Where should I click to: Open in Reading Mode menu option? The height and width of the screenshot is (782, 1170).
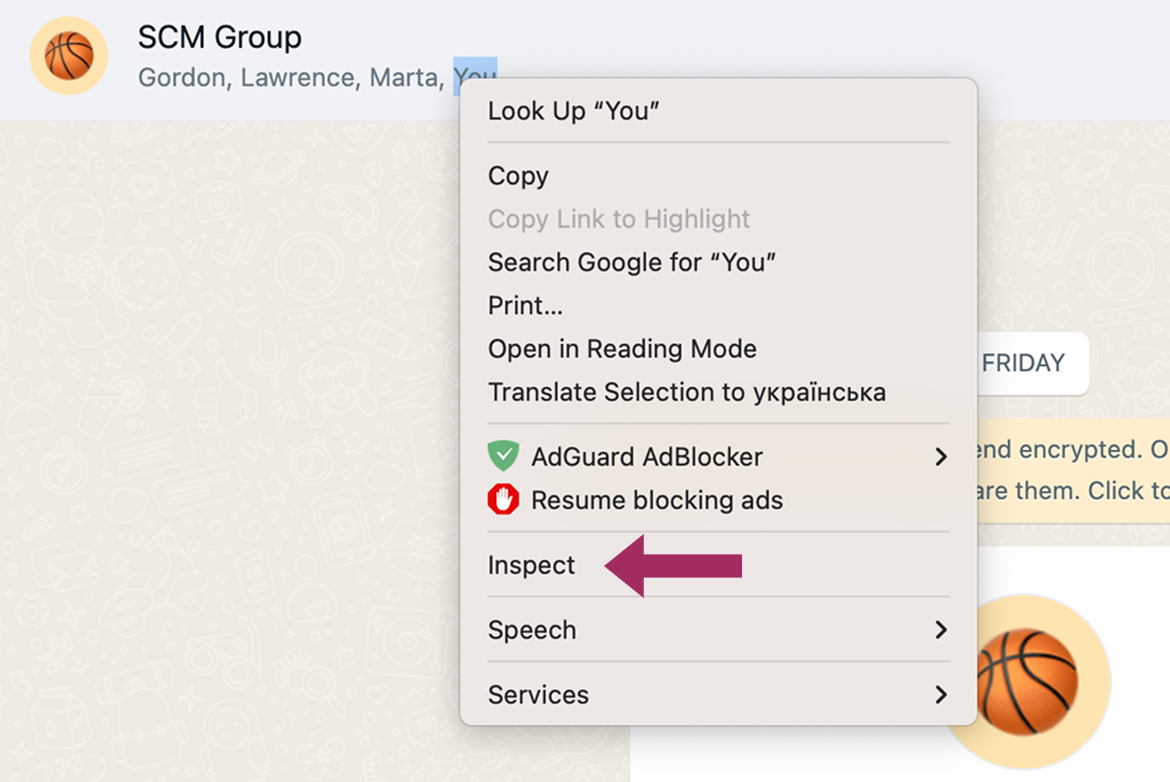click(621, 349)
